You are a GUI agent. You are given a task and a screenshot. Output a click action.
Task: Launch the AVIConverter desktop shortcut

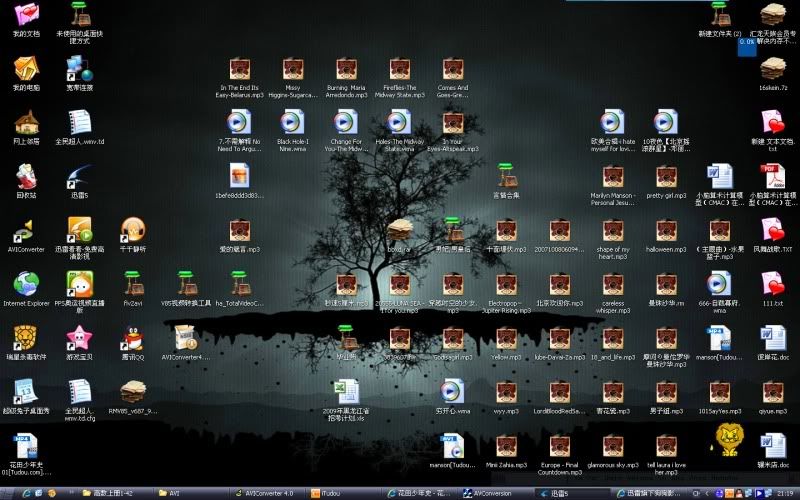pyautogui.click(x=26, y=231)
